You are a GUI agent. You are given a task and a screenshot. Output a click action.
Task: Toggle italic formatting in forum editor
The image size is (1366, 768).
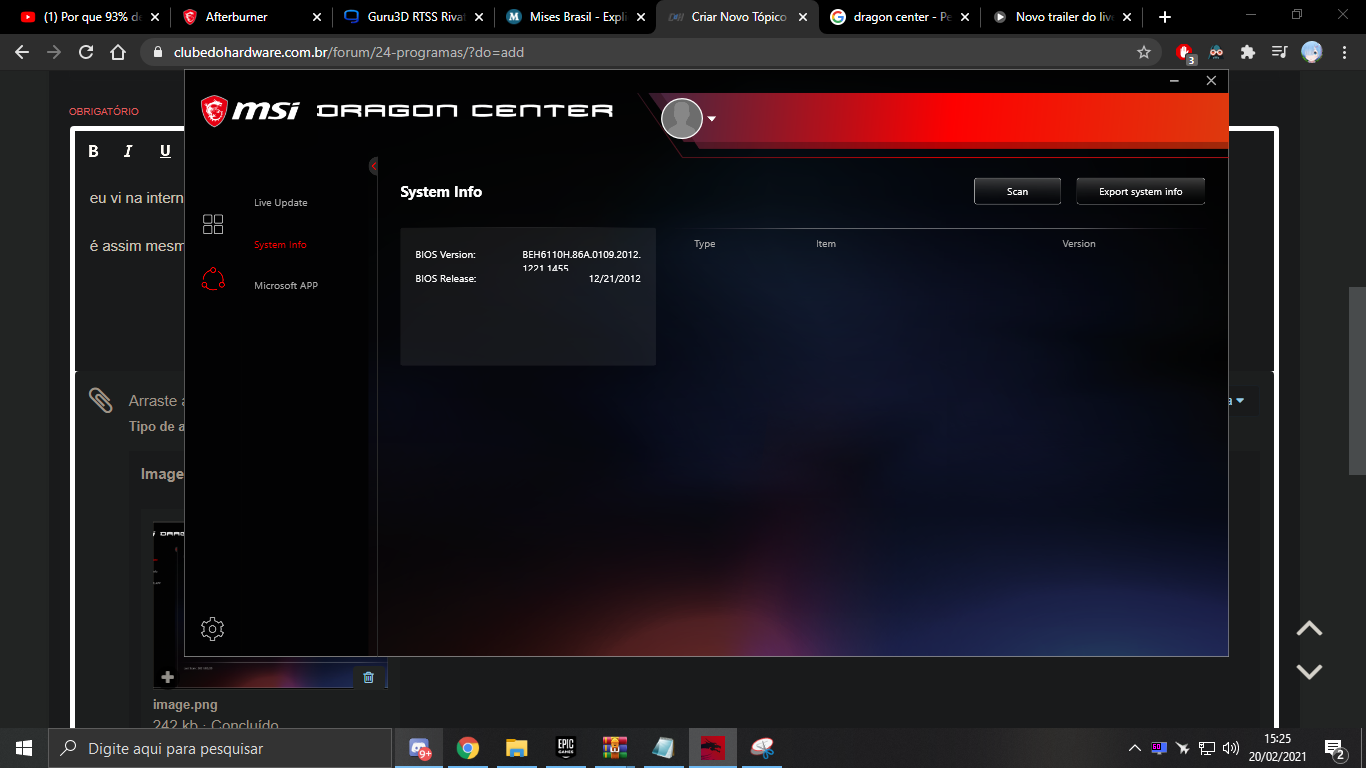coord(128,151)
